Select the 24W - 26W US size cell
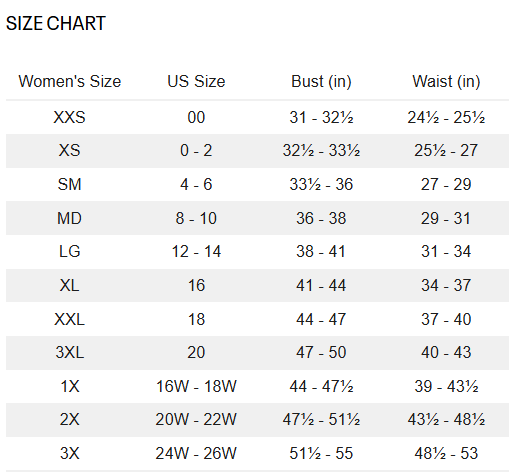Image resolution: width=528 pixels, height=475 pixels. pyautogui.click(x=196, y=453)
